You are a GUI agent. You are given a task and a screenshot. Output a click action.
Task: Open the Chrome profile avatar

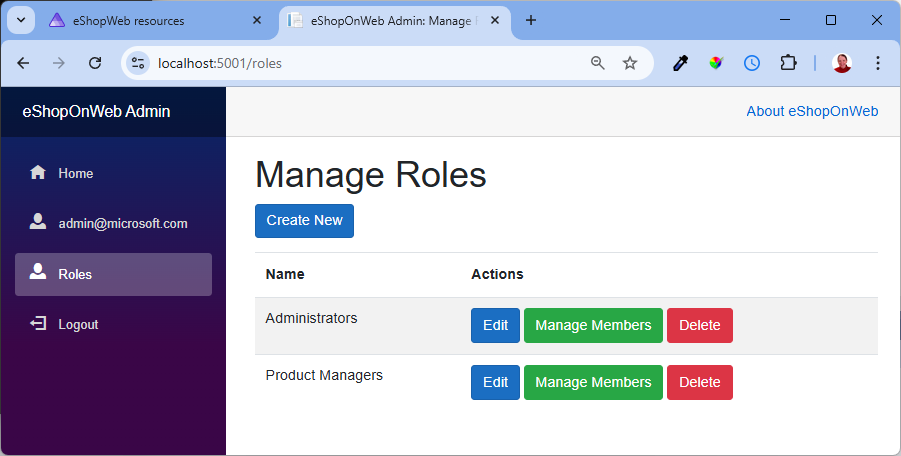pyautogui.click(x=842, y=63)
